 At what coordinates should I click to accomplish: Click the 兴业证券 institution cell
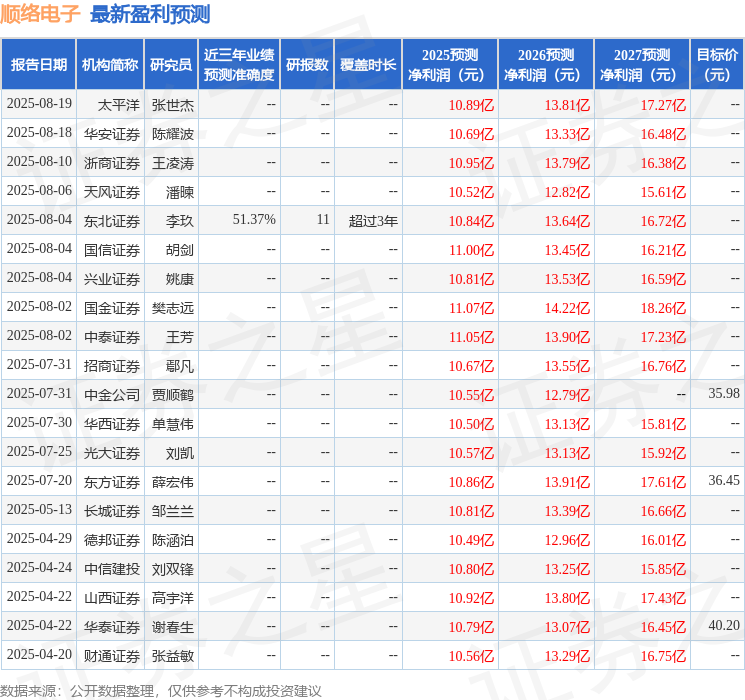[x=112, y=279]
